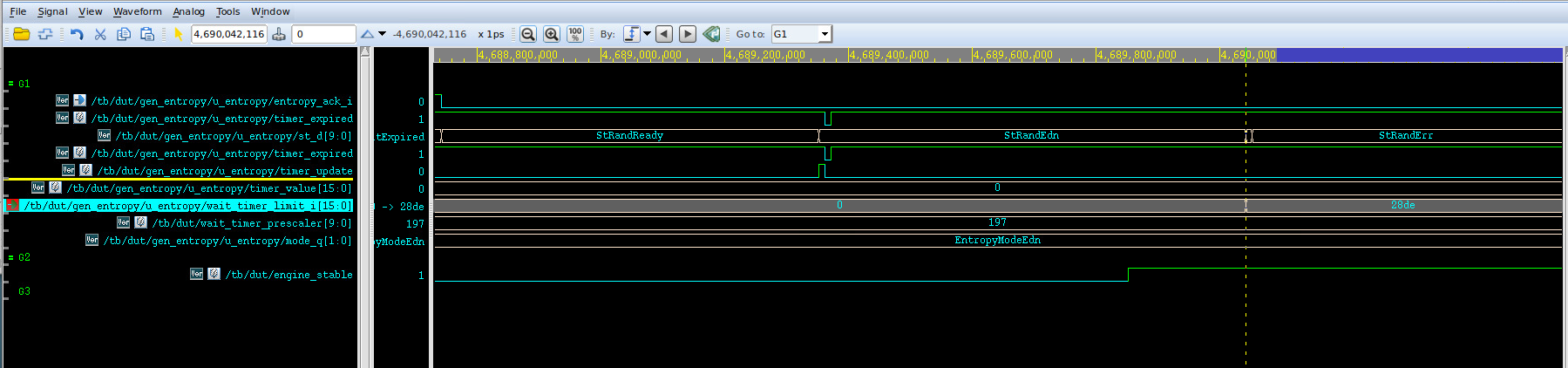
Task: Click the cut scissors icon
Action: (100, 34)
